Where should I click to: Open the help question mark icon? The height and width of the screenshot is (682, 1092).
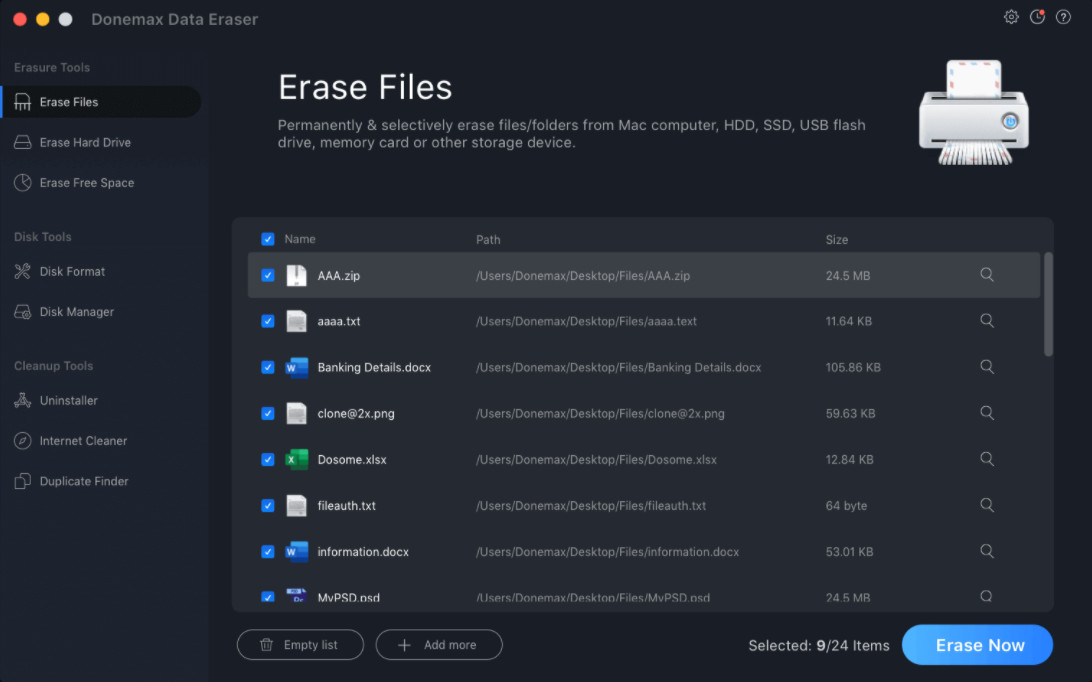1063,17
